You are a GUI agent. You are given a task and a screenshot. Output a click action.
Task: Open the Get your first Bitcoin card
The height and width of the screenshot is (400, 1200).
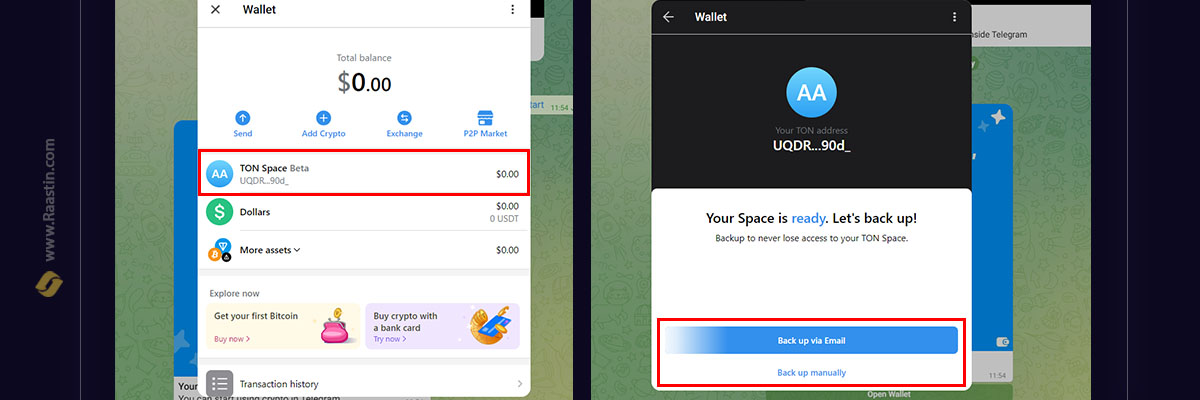pos(283,326)
